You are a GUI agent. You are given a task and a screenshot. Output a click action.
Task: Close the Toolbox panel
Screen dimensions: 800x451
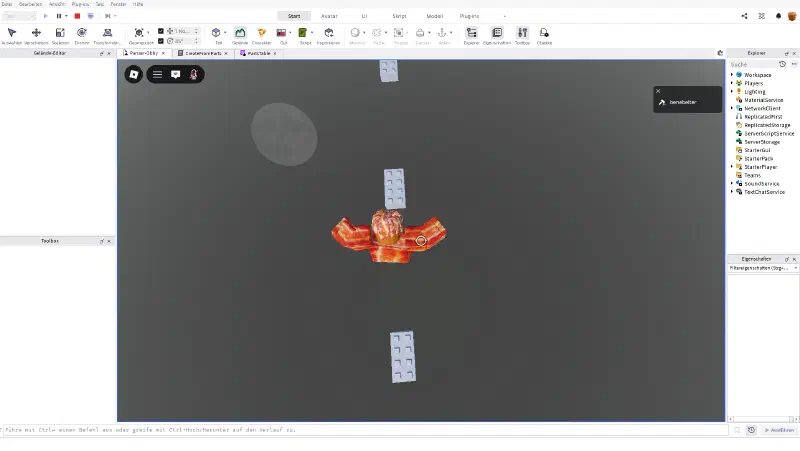click(109, 241)
